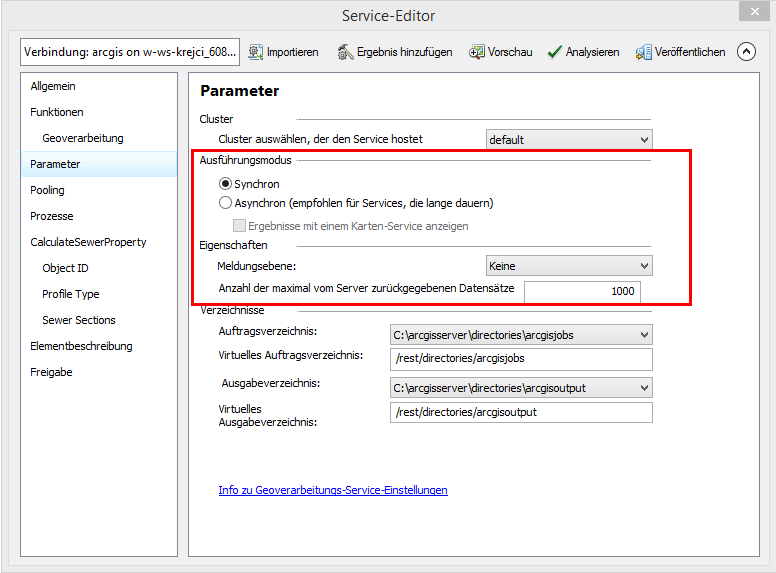Toggle Ergebnisse mit einem Karten-Service anzeigen checkbox
Viewport: 776px width, 573px height.
(x=240, y=226)
